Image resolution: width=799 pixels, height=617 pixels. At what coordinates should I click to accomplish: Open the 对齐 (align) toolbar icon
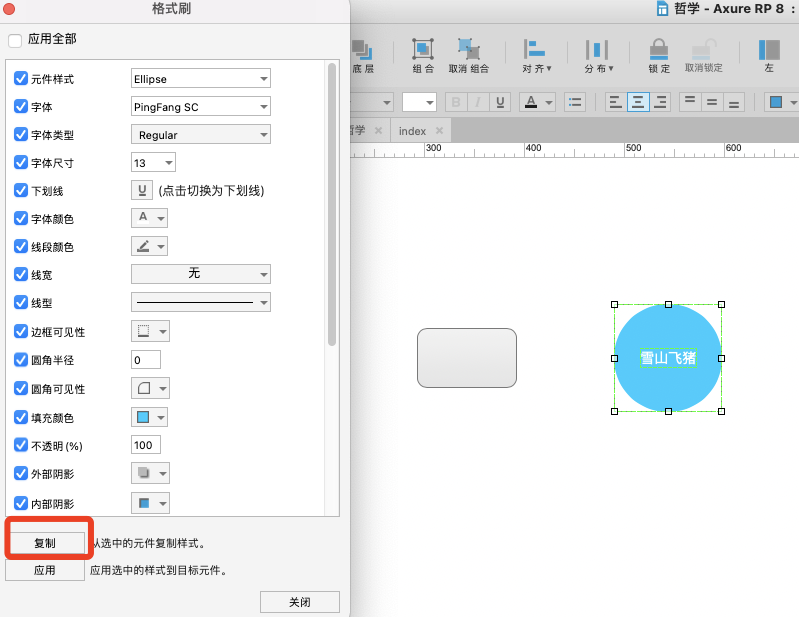tap(534, 50)
